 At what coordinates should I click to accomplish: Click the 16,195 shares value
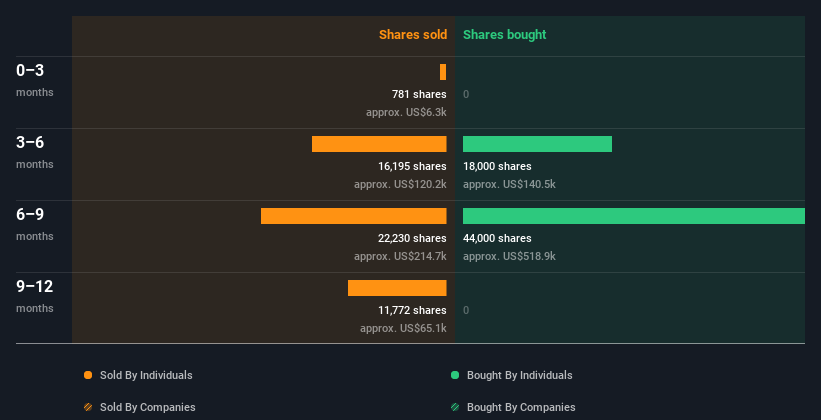(412, 166)
